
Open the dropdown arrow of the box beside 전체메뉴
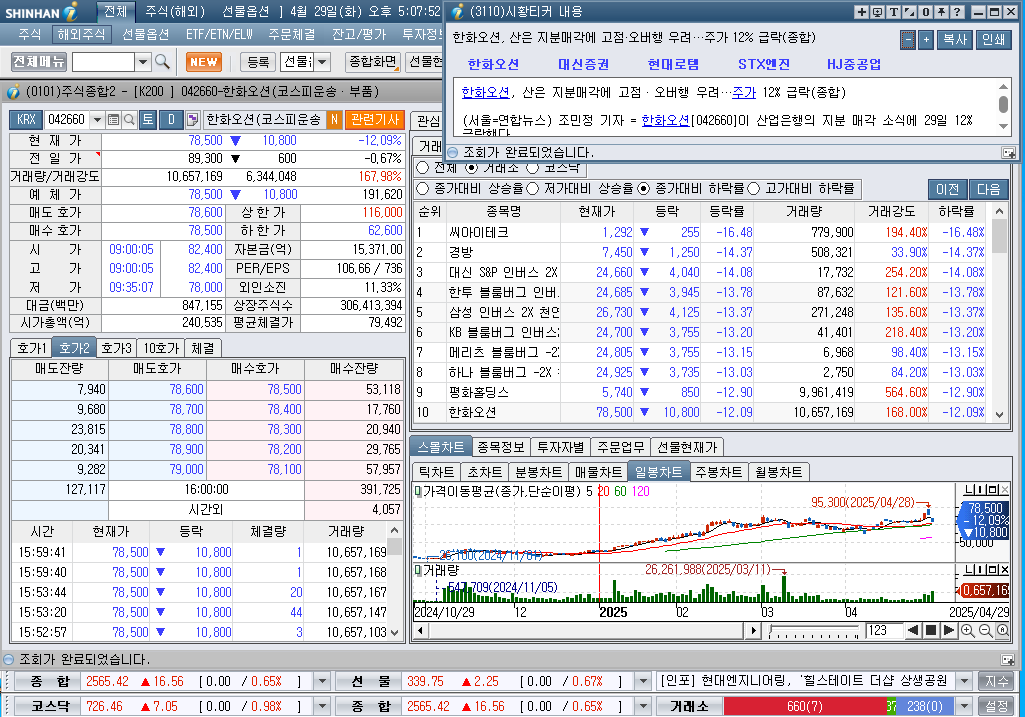143,62
